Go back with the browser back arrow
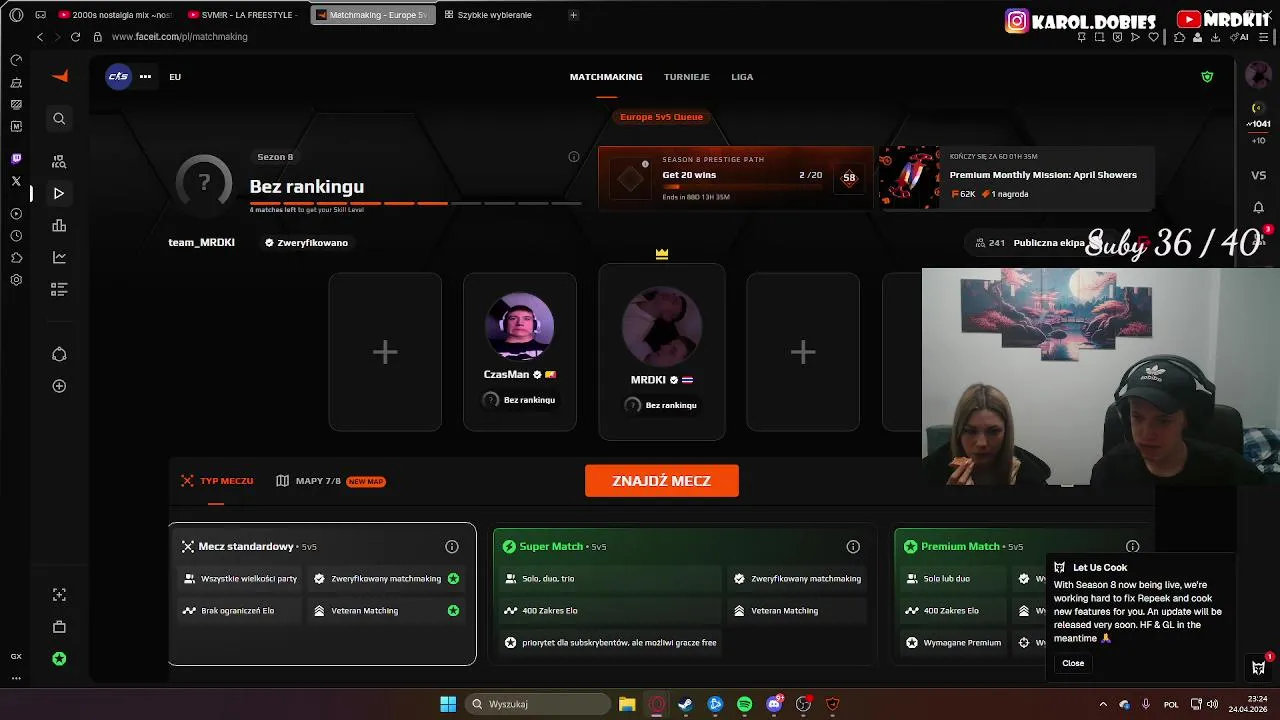Viewport: 1280px width, 720px height. [40, 37]
